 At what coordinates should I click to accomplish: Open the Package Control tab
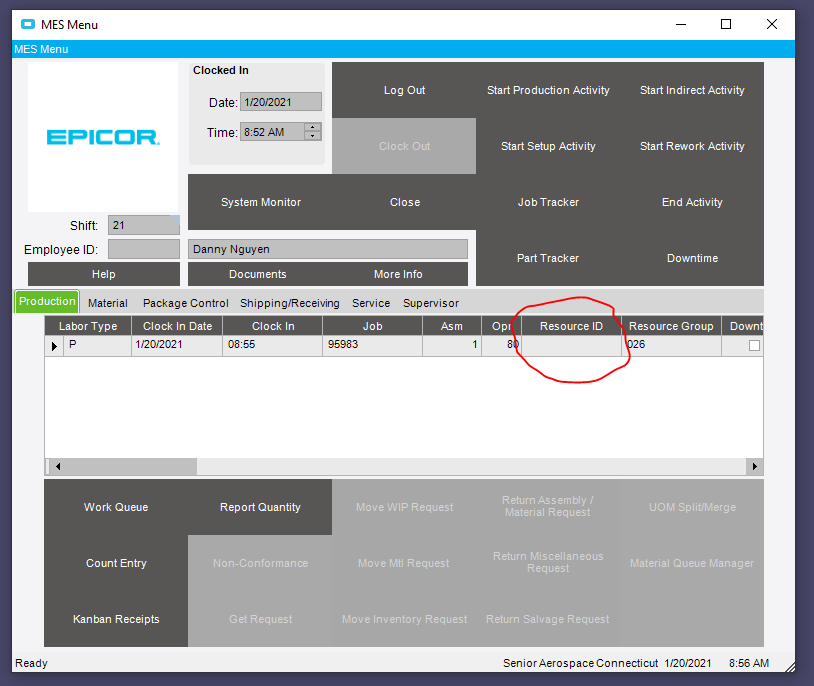pos(186,303)
